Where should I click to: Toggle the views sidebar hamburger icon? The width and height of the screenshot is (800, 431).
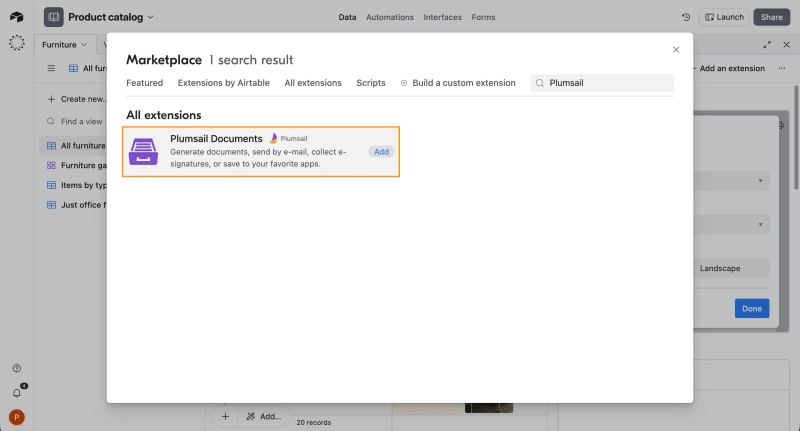pos(51,68)
